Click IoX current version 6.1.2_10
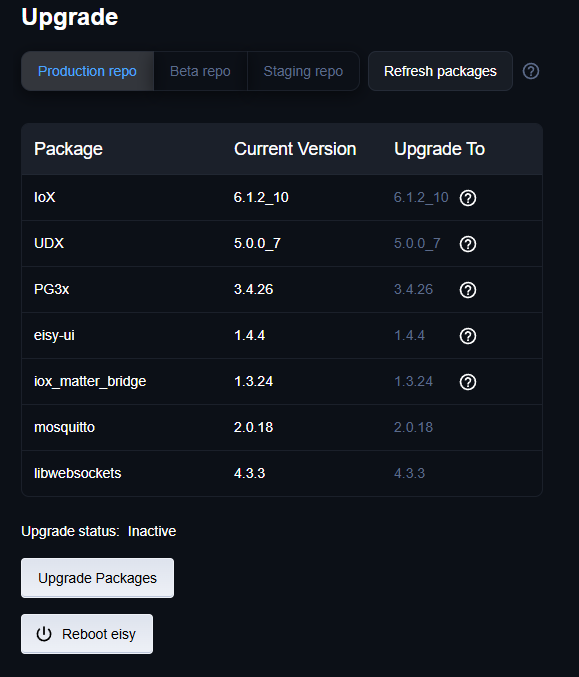The height and width of the screenshot is (677, 579). point(261,197)
